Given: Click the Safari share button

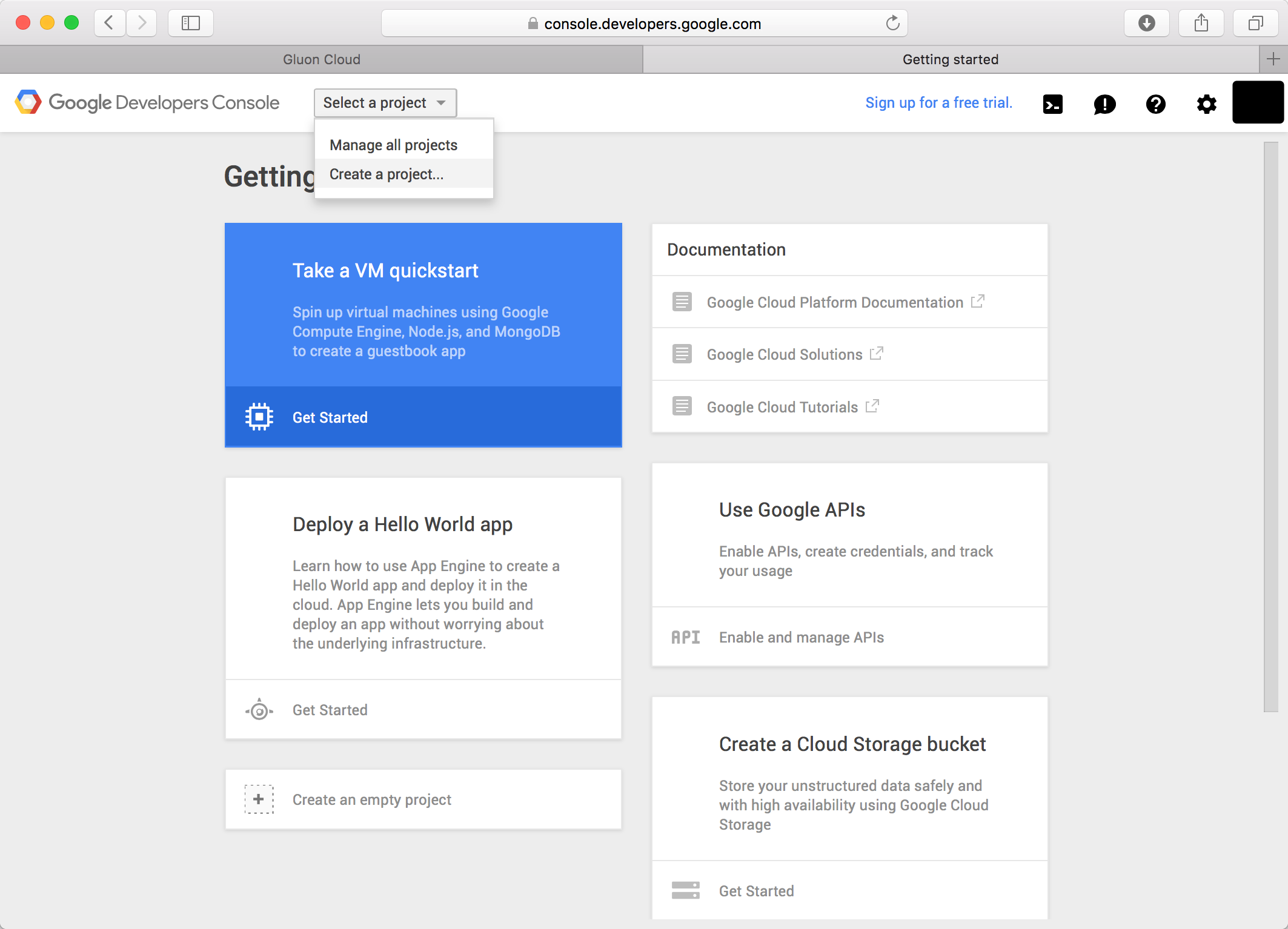Looking at the screenshot, I should point(1201,23).
